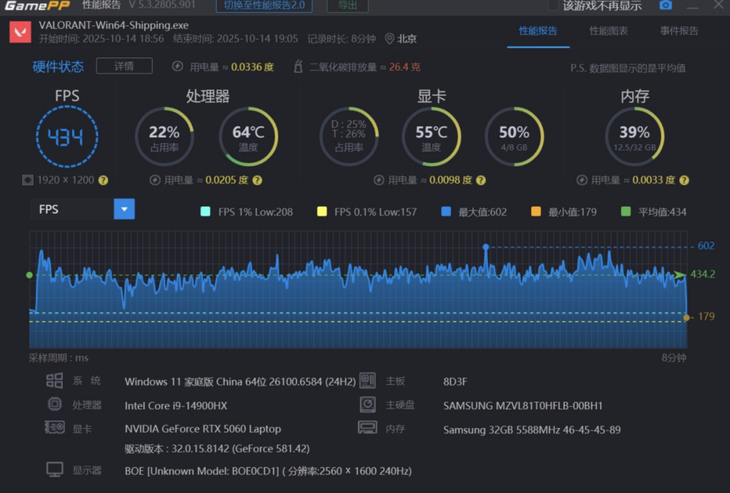Click the graphics card icon in system info

pos(54,428)
